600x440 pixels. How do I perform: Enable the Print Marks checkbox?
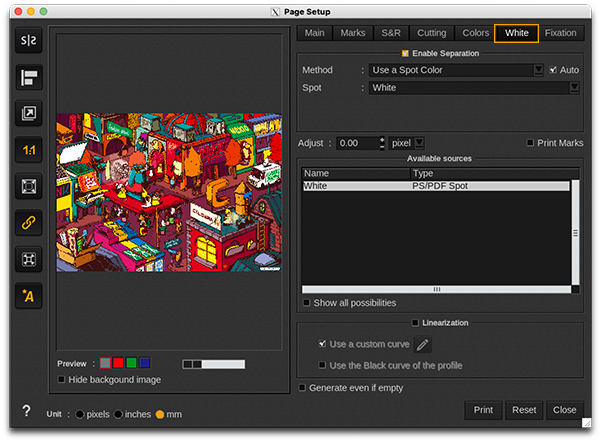click(530, 143)
